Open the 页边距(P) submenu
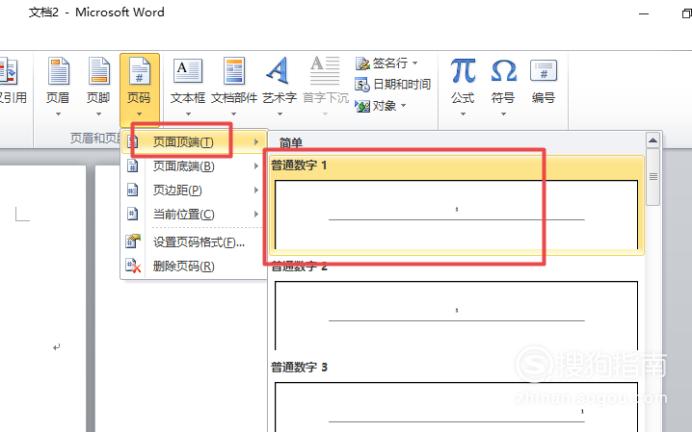This screenshot has height=432, width=692. (x=194, y=190)
